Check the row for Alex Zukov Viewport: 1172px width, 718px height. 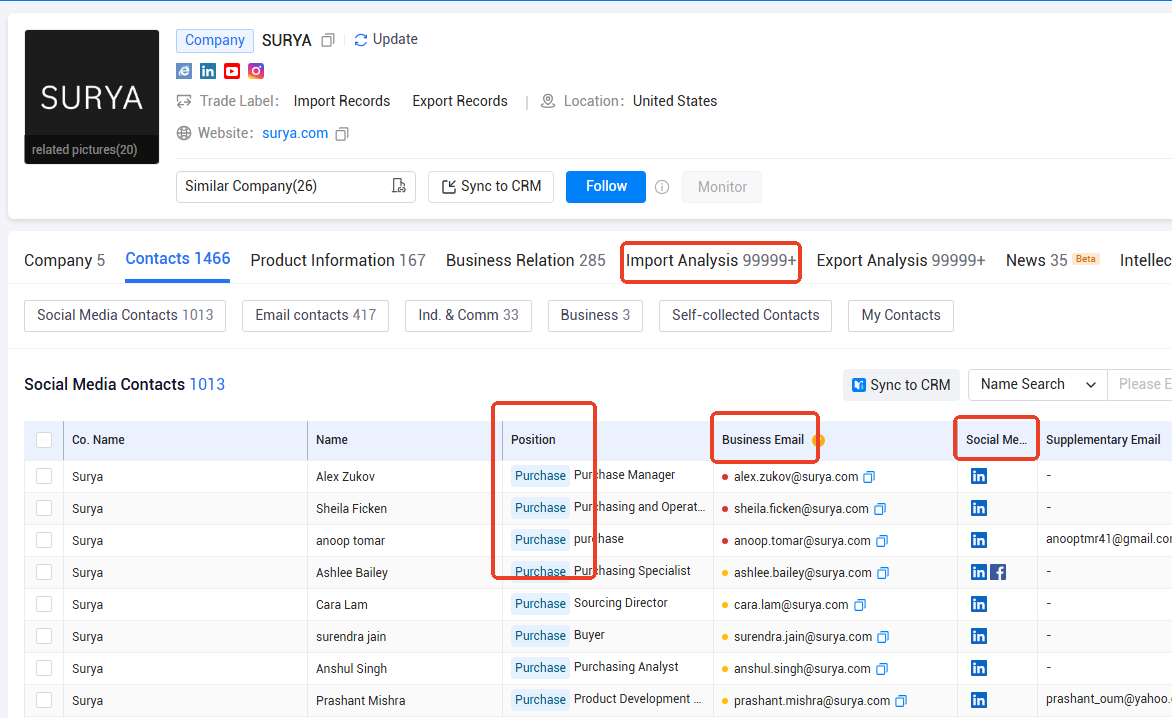pos(44,476)
